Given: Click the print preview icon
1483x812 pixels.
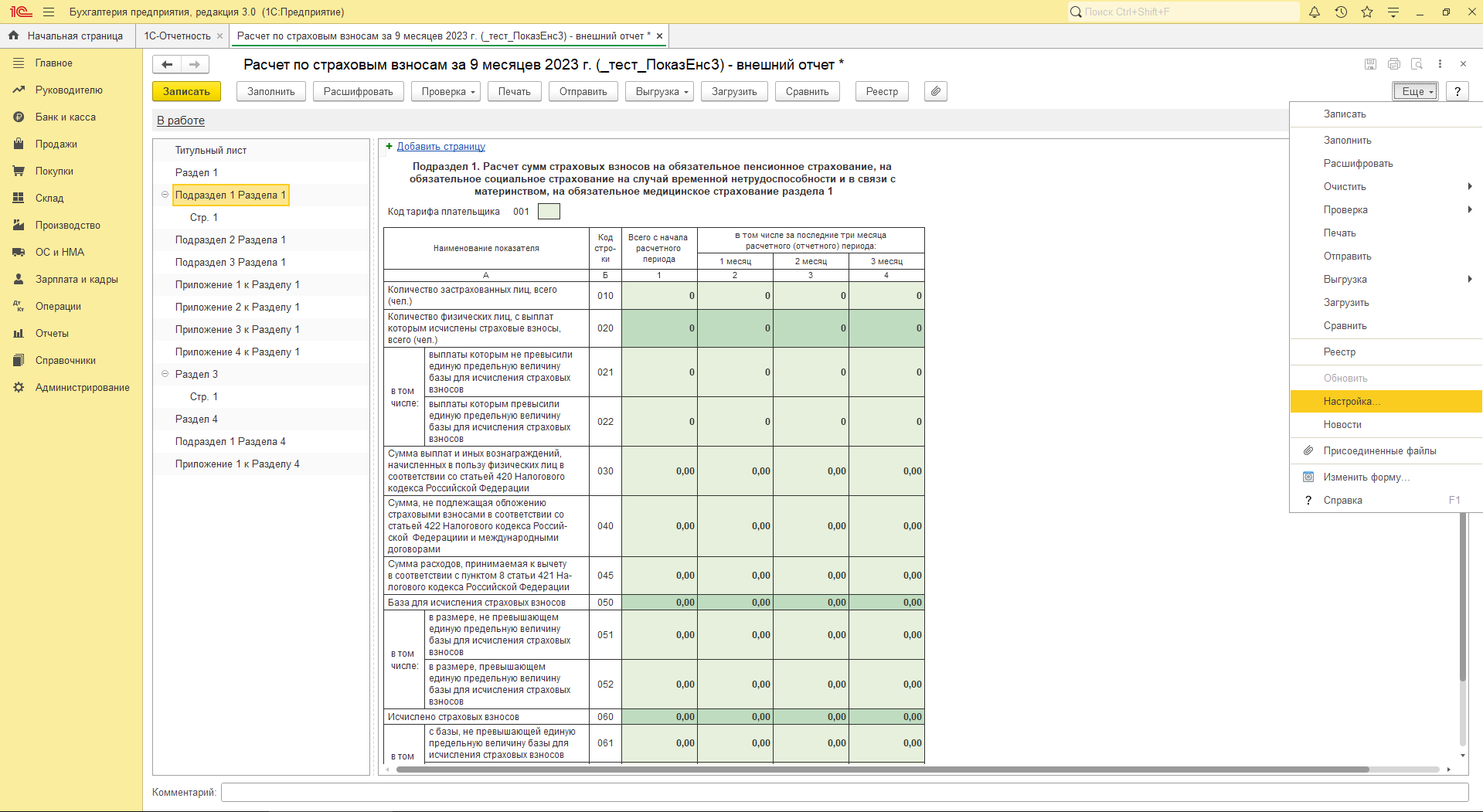Looking at the screenshot, I should pos(1417,64).
